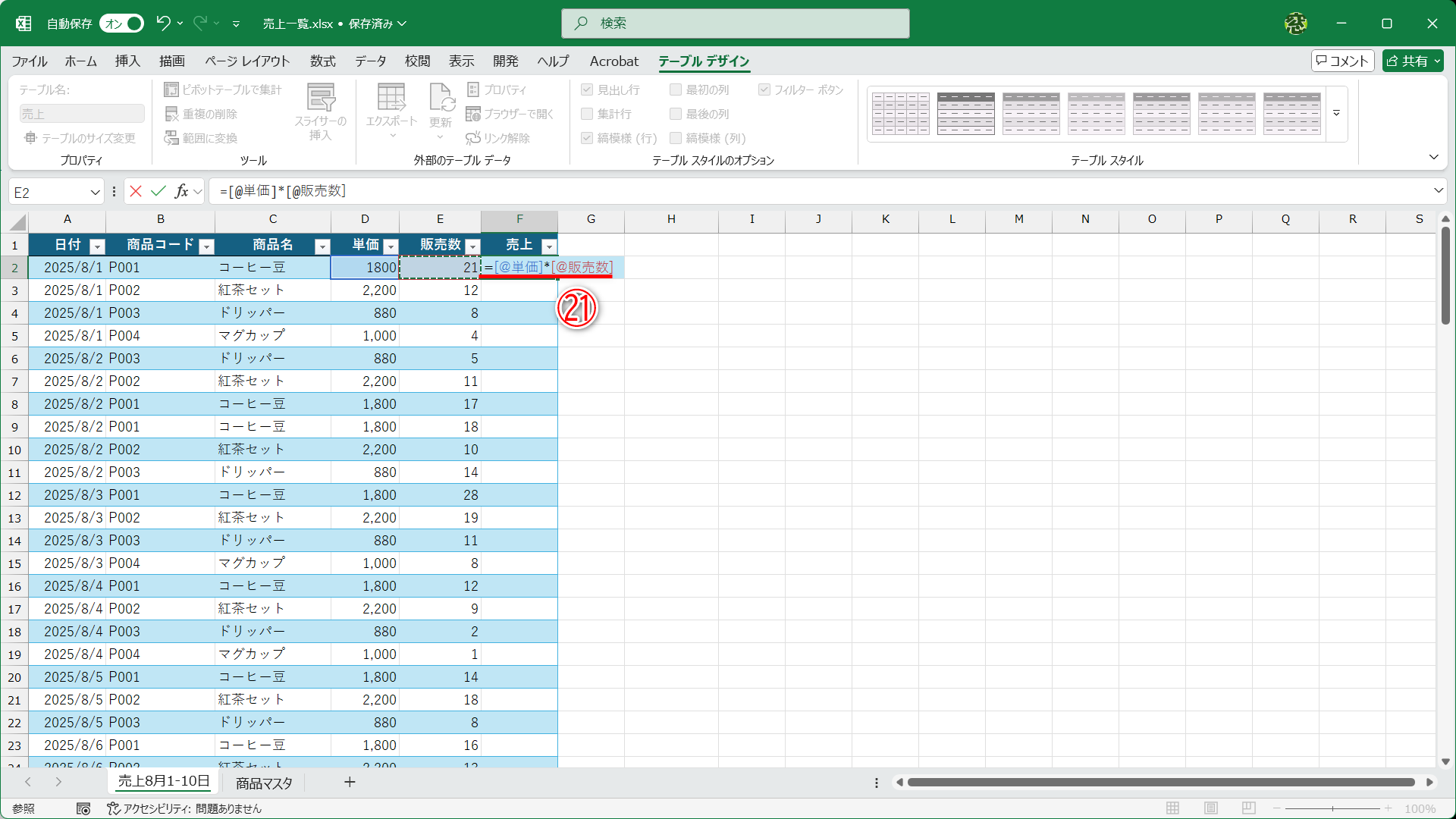
Task: Expand the Name Box dropdown arrow
Action: coord(95,192)
